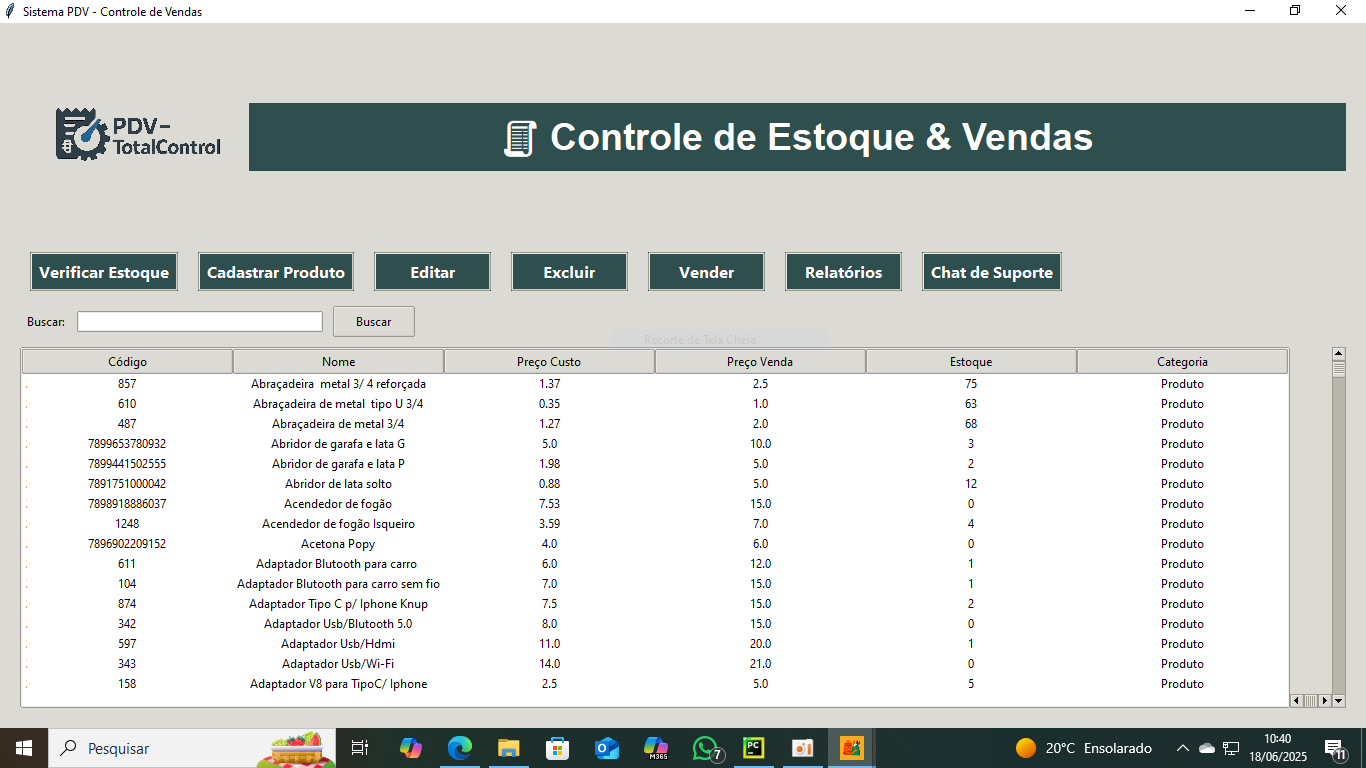Open the Relatórios section

pos(843,272)
